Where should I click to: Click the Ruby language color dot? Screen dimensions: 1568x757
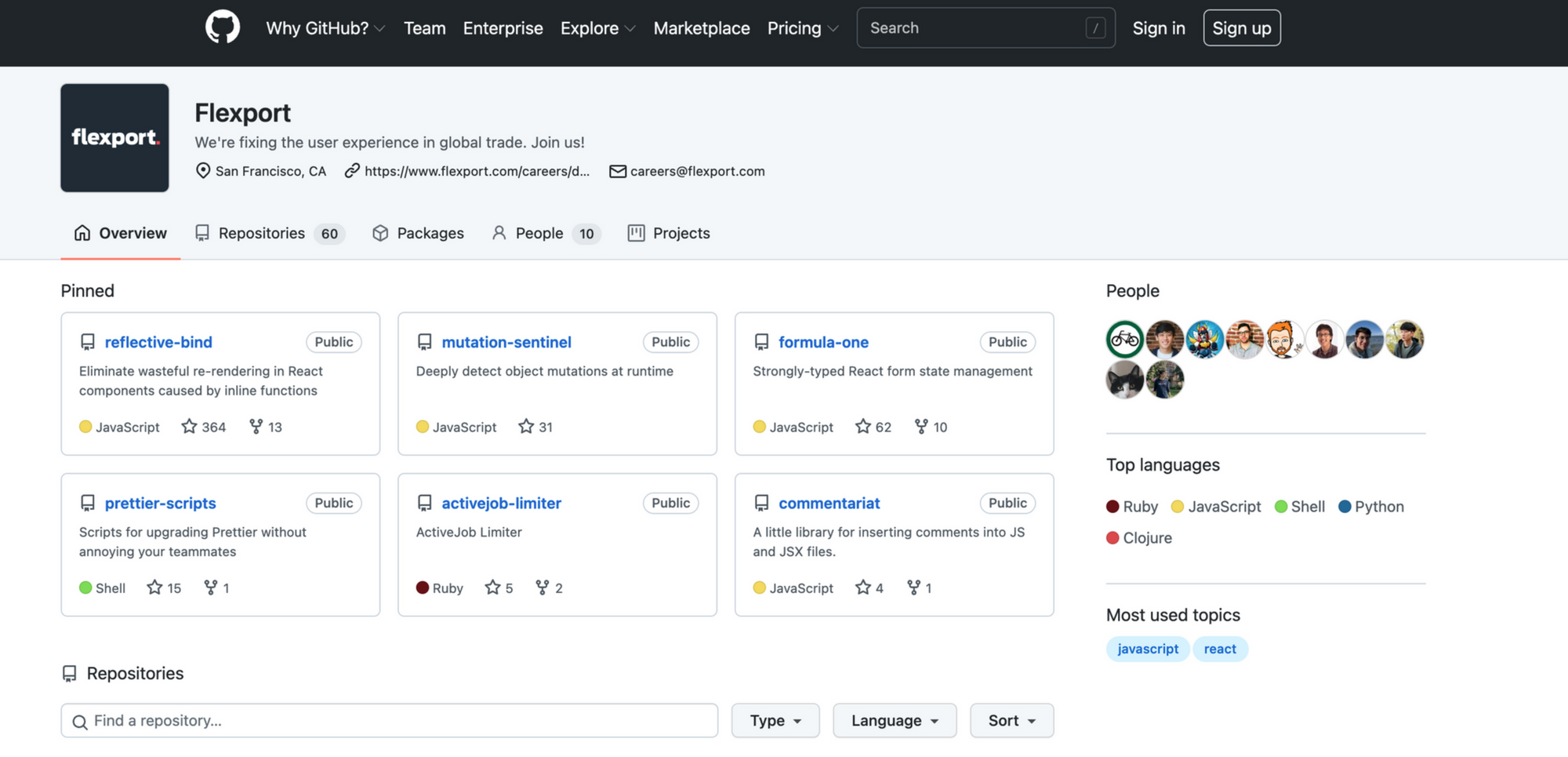tap(1112, 507)
